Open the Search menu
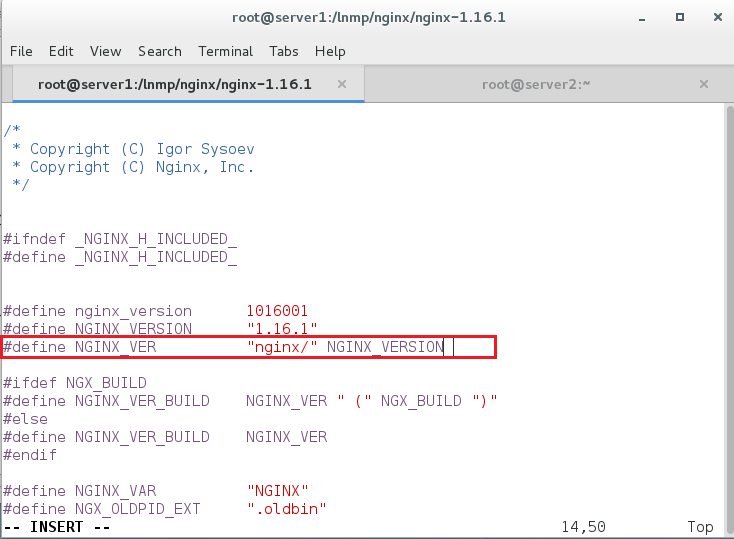This screenshot has width=734, height=539. [x=160, y=51]
